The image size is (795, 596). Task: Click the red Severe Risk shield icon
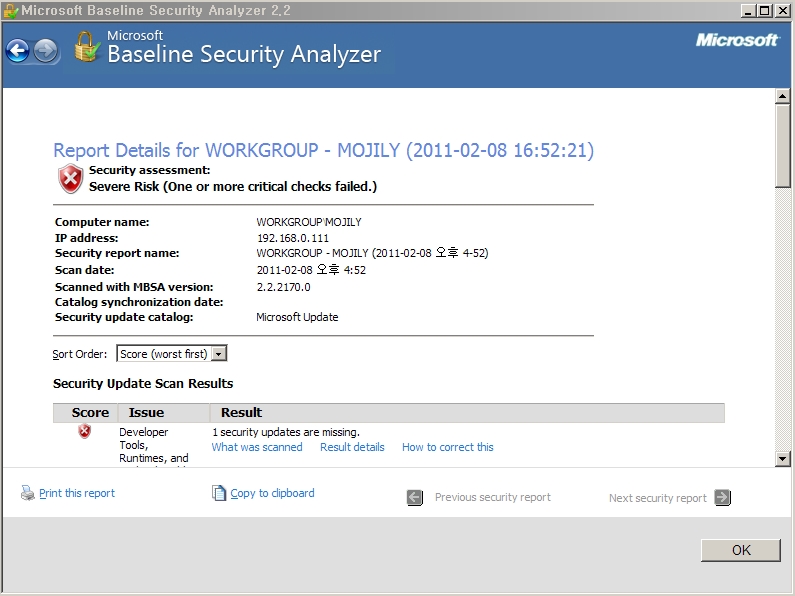coord(70,179)
